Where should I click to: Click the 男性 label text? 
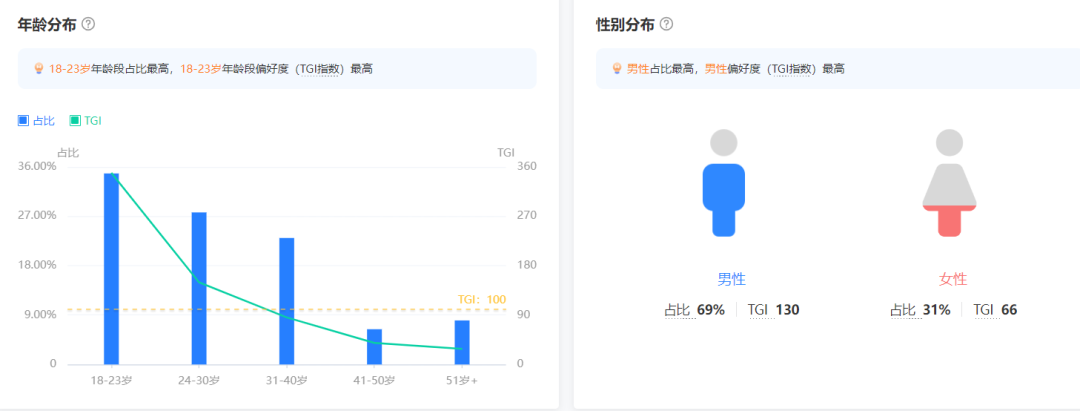(731, 279)
